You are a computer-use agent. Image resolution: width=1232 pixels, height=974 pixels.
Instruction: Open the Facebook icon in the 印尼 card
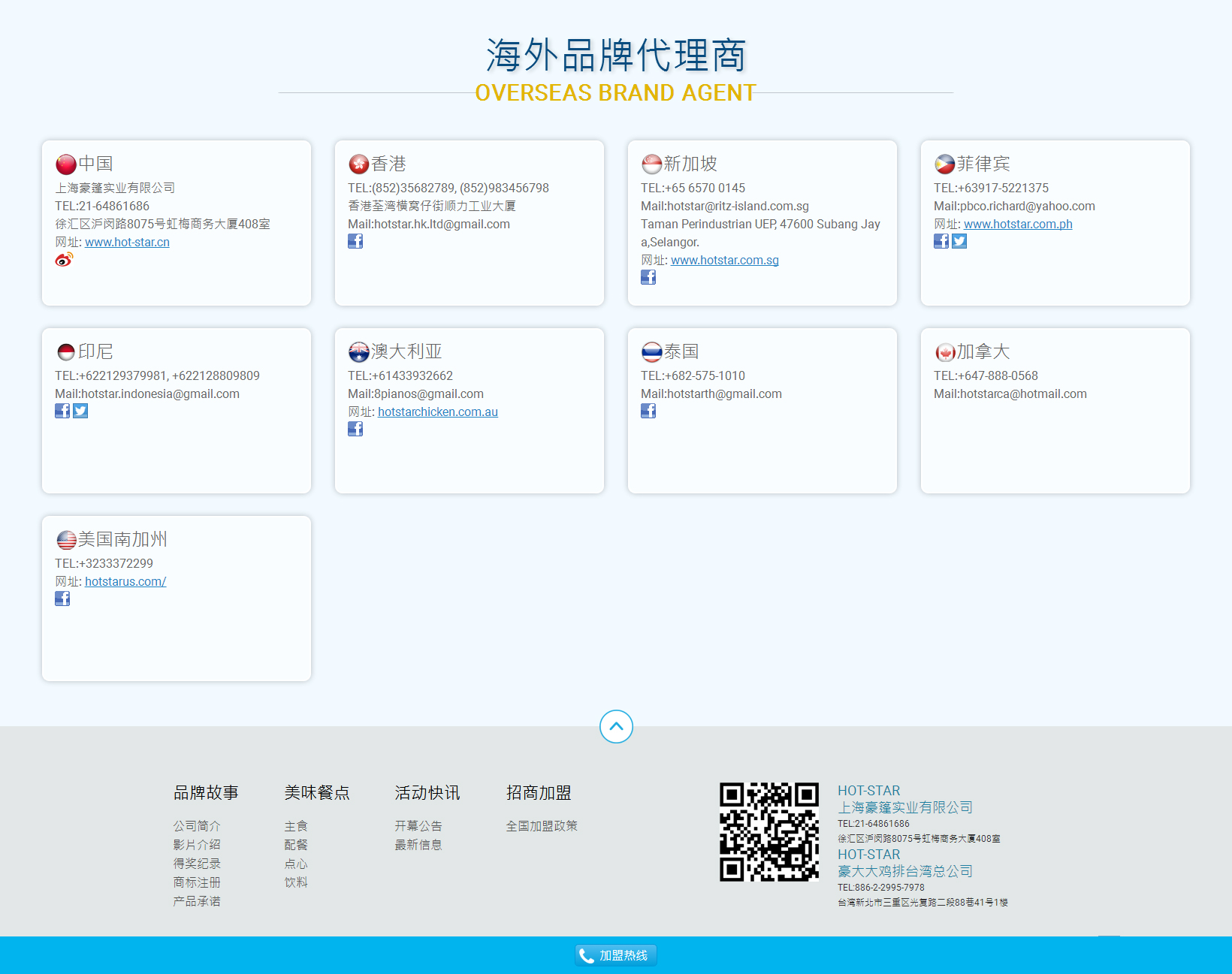pyautogui.click(x=62, y=411)
